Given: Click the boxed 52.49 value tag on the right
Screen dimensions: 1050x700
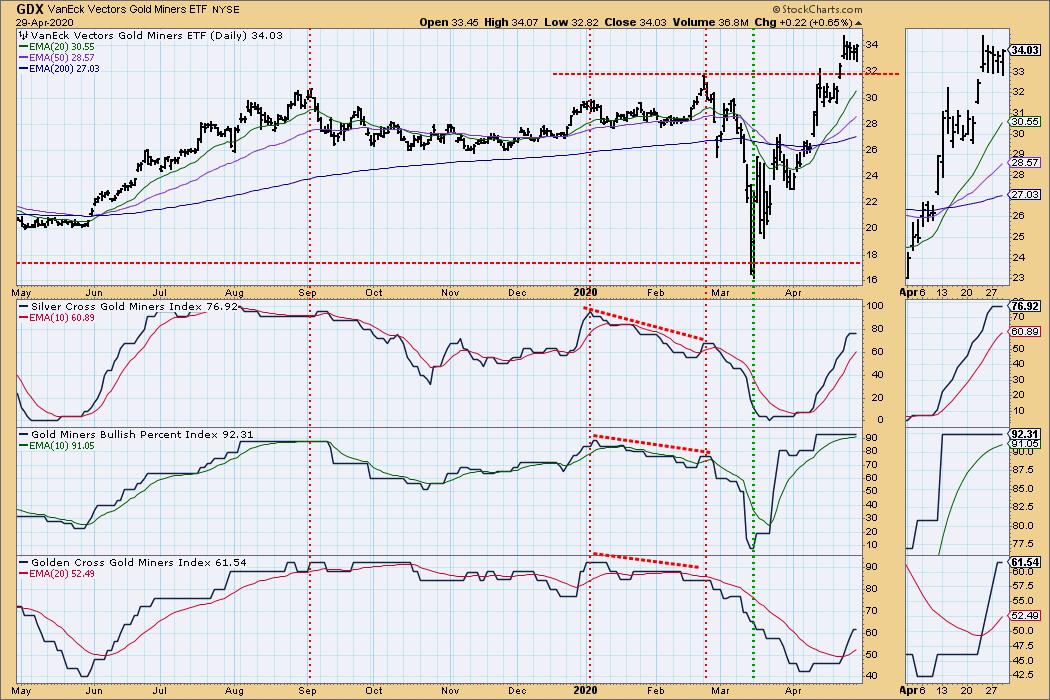Looking at the screenshot, I should 1025,616.
